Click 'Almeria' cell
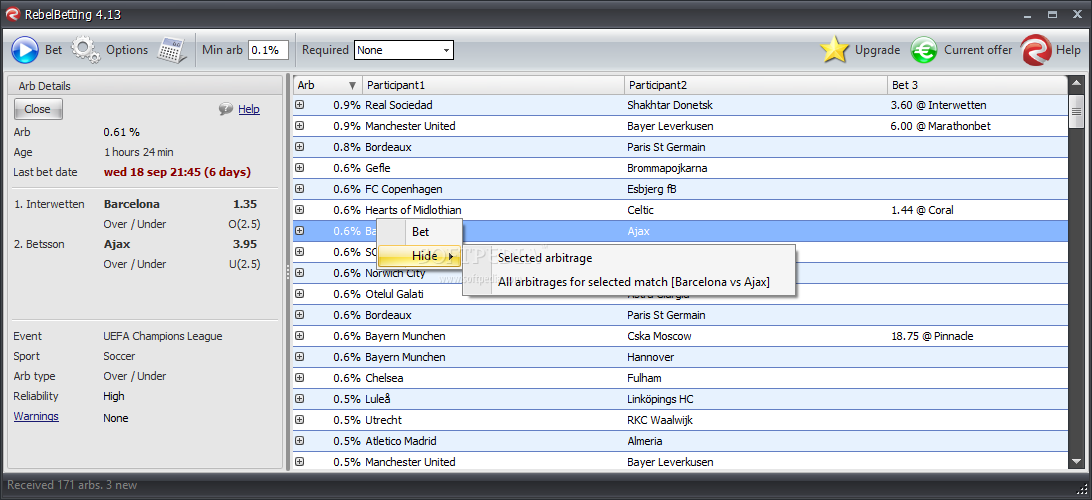The height and width of the screenshot is (500, 1092). pyautogui.click(x=644, y=441)
